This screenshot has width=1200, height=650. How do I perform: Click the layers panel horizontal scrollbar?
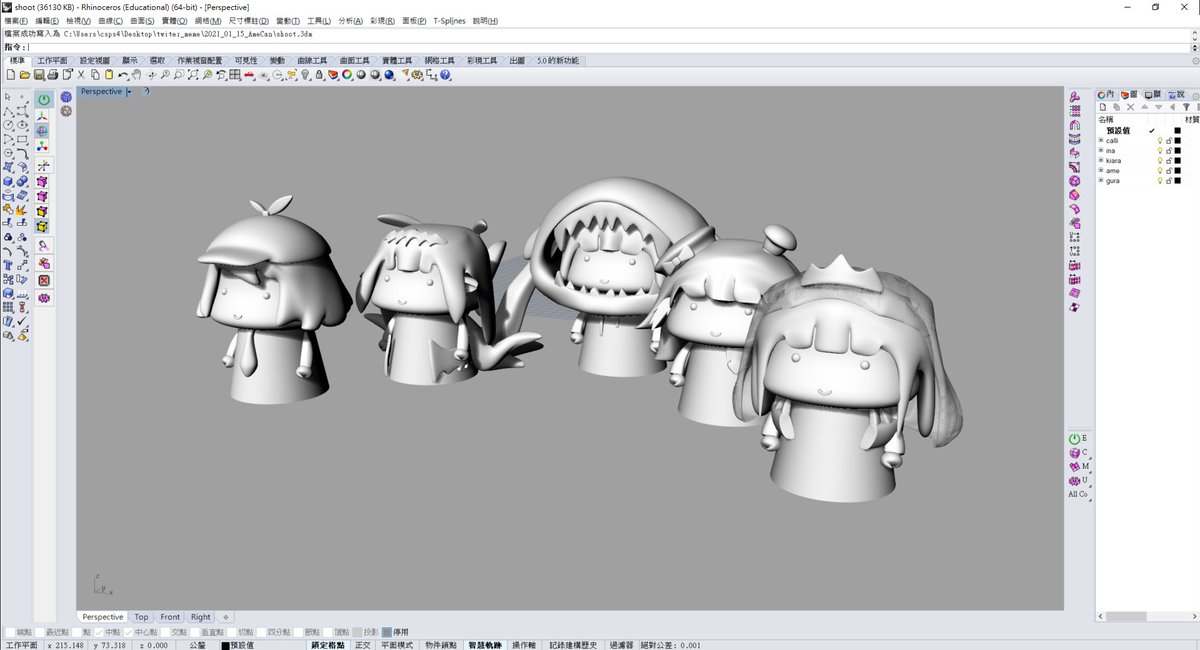pyautogui.click(x=1147, y=617)
